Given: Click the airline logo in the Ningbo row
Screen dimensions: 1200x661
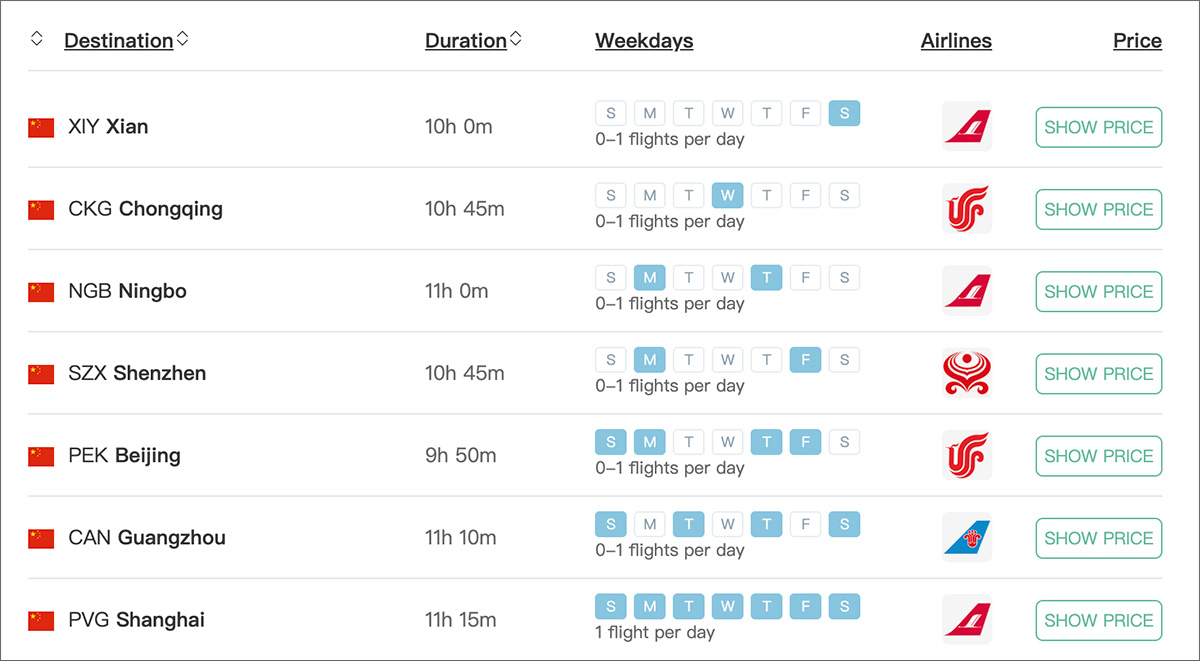Looking at the screenshot, I should [967, 291].
